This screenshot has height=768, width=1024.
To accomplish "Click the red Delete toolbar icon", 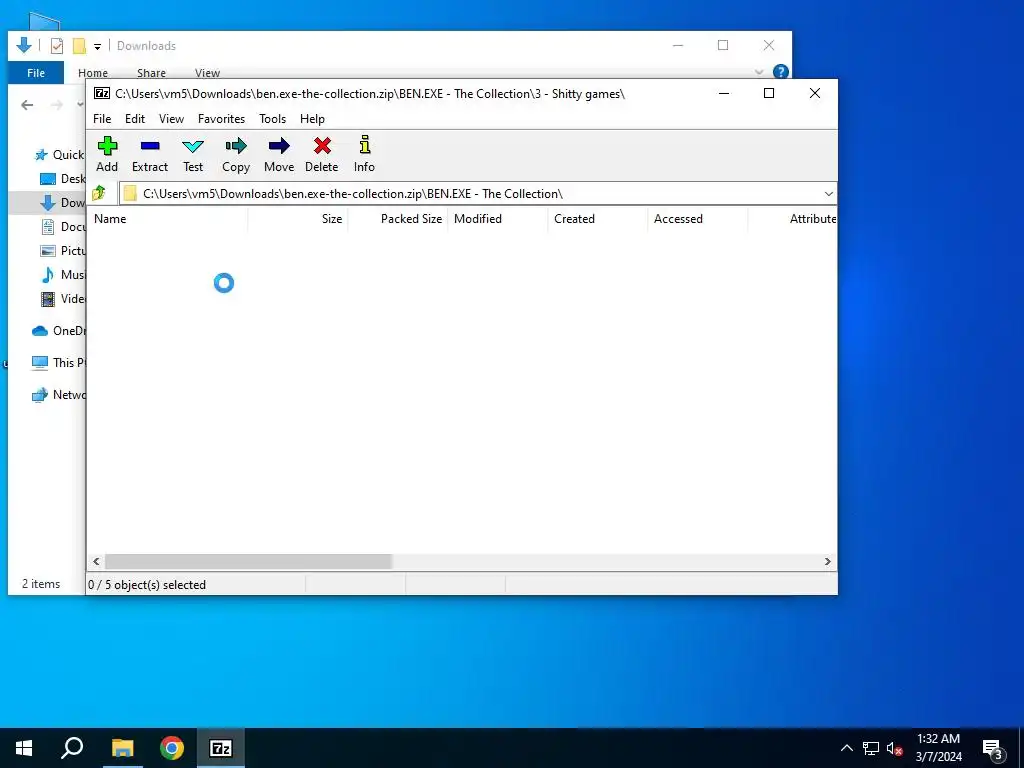I will pyautogui.click(x=321, y=155).
